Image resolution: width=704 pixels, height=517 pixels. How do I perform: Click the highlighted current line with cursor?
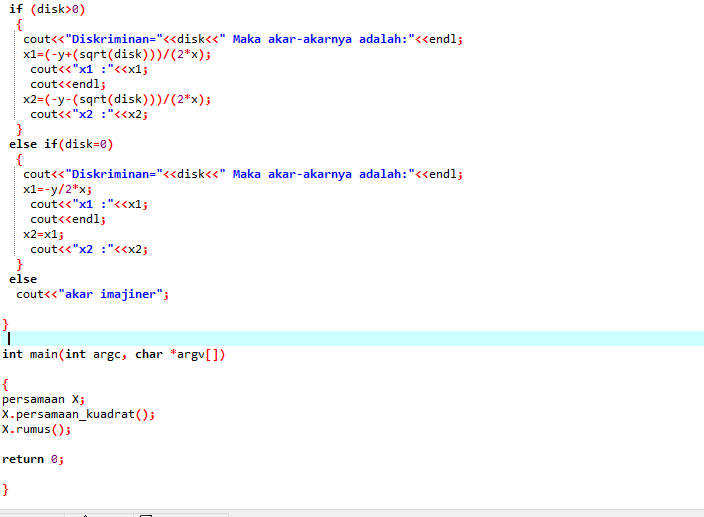coord(352,339)
